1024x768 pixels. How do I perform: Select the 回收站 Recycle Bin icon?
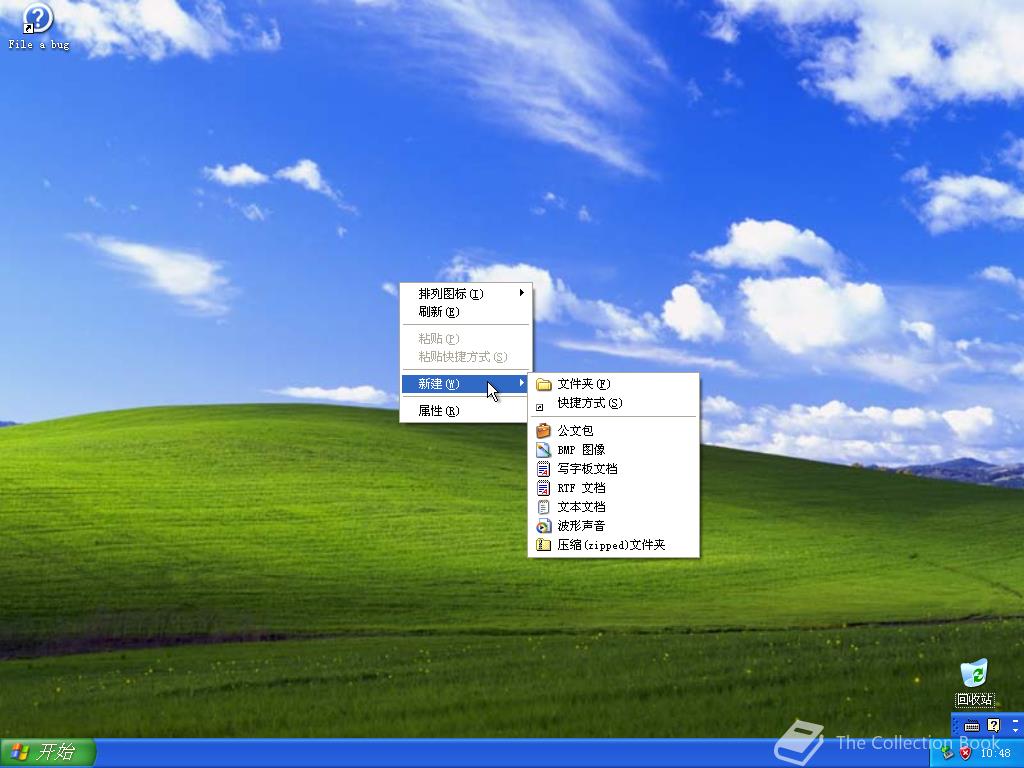pyautogui.click(x=974, y=683)
